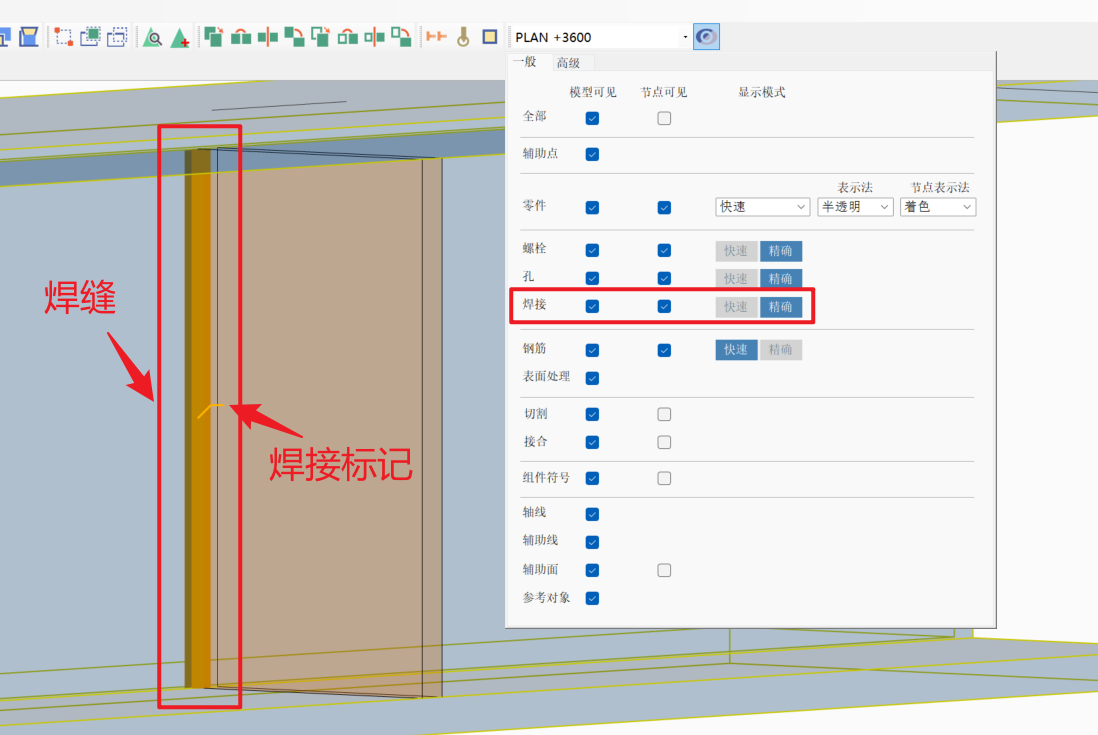Click the green triangle with red plus icon
The width and height of the screenshot is (1098, 735).
(180, 37)
